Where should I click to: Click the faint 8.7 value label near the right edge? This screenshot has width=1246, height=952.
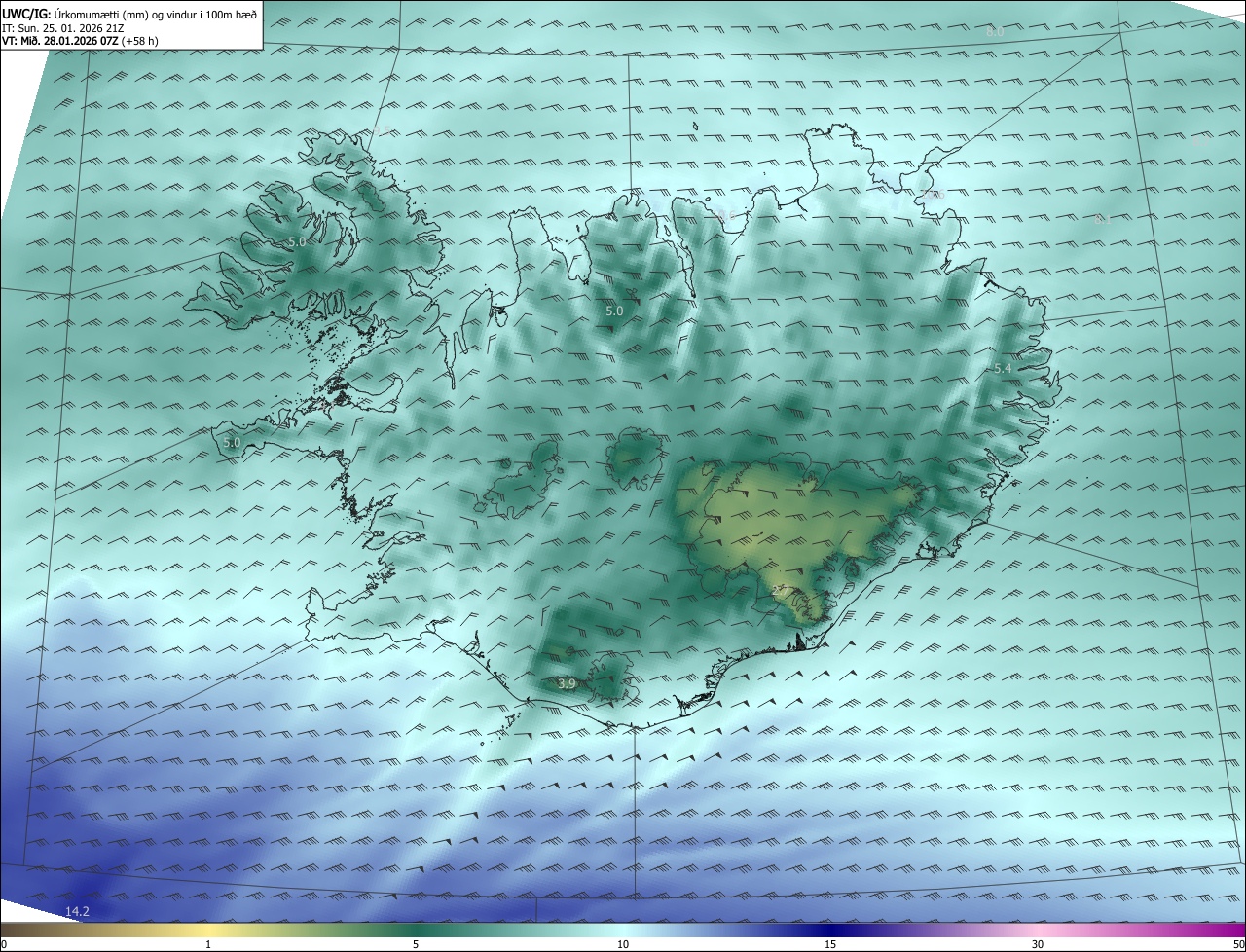(1200, 140)
